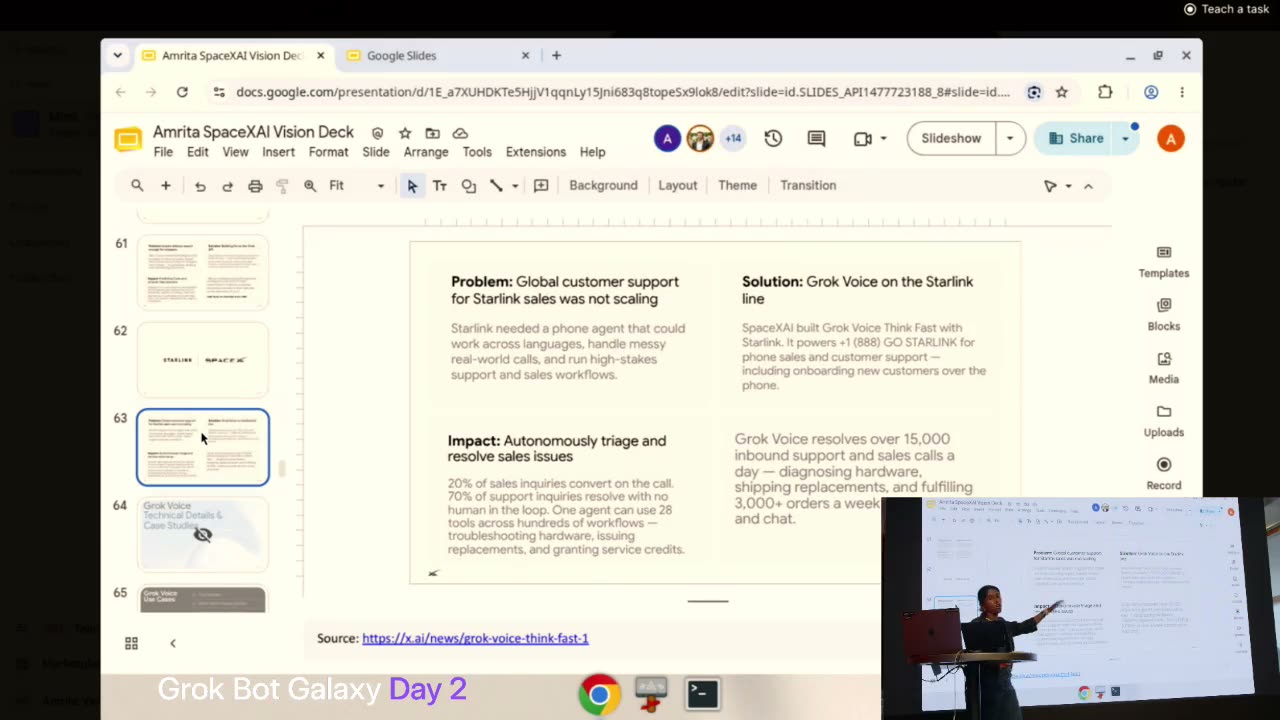Click the address bar URL
The width and height of the screenshot is (1280, 720).
pos(623,92)
